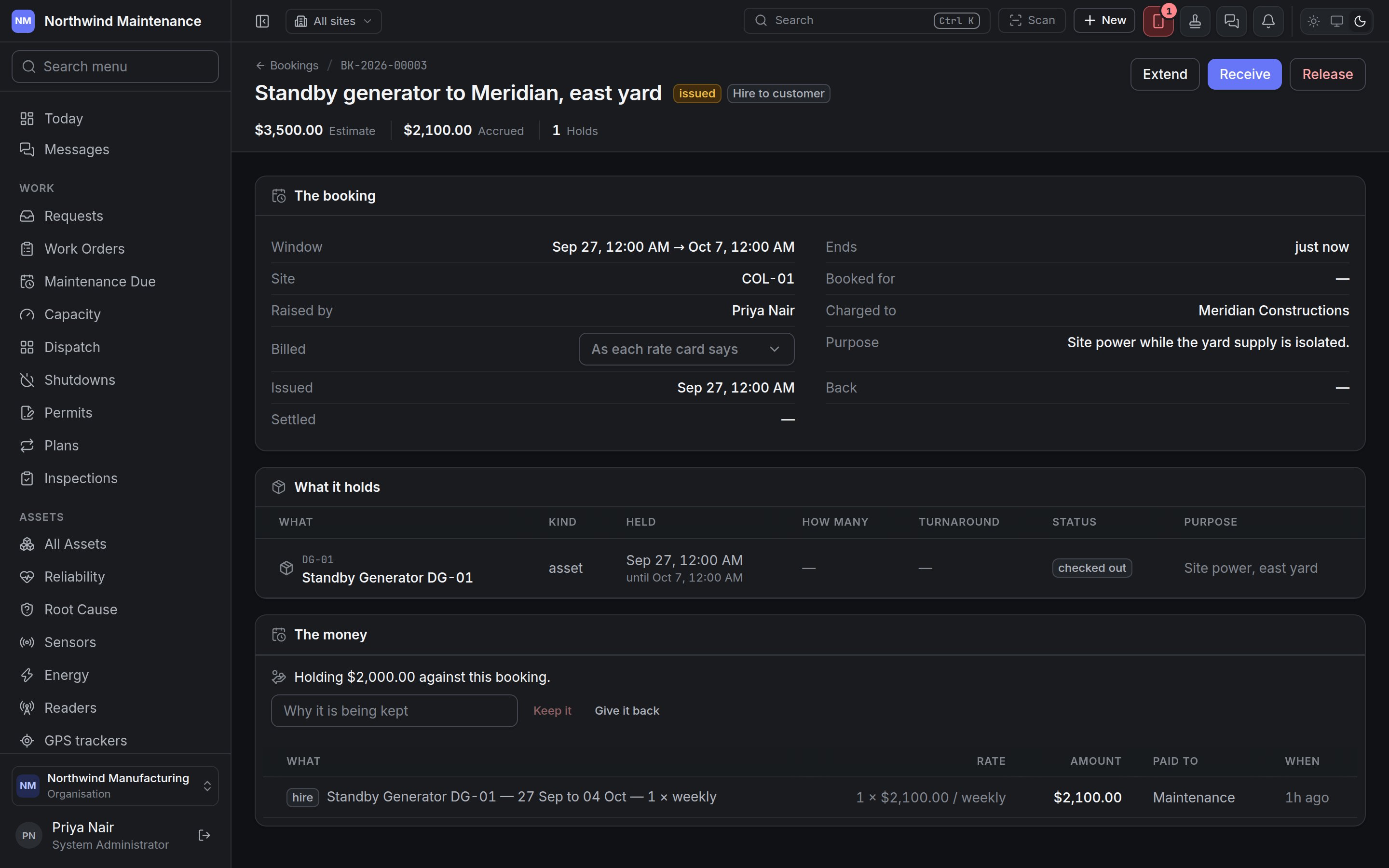Click the Permits document icon
Screen dimensions: 1389x868
pyautogui.click(x=27, y=413)
